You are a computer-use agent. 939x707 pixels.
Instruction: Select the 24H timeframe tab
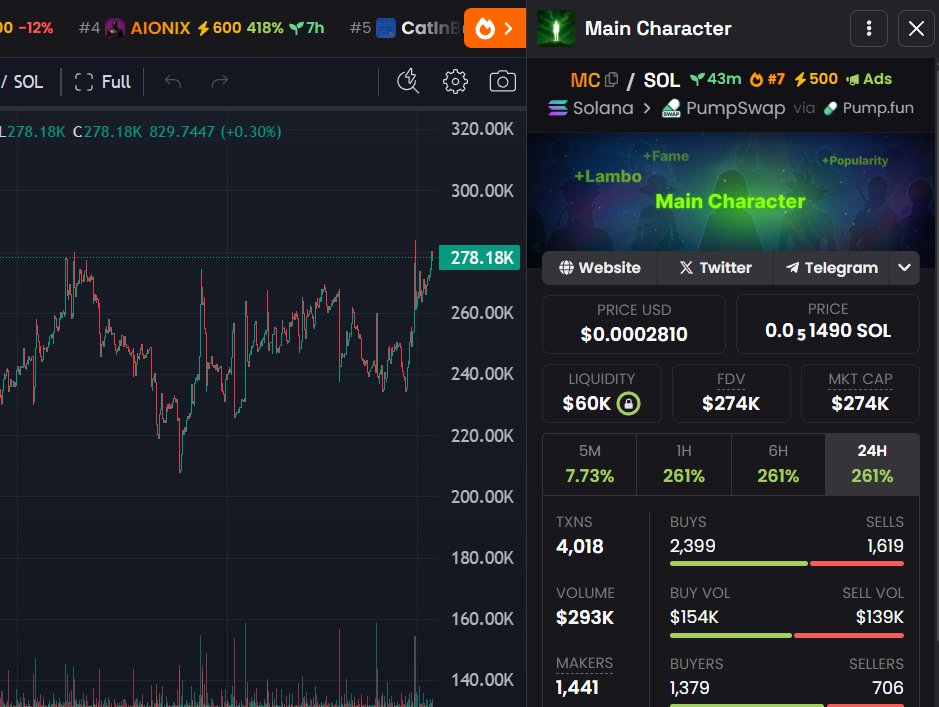(x=872, y=465)
